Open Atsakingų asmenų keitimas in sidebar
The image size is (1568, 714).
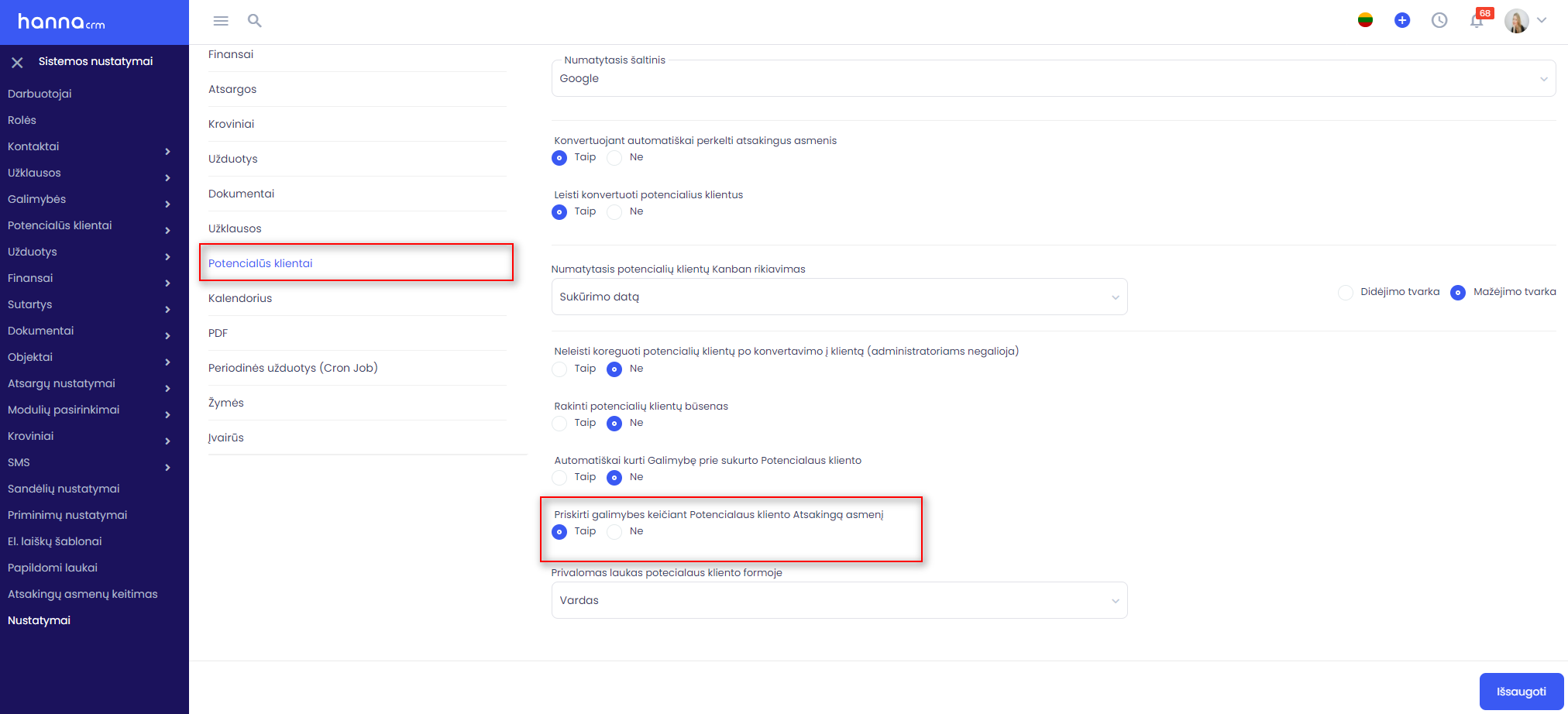[82, 594]
